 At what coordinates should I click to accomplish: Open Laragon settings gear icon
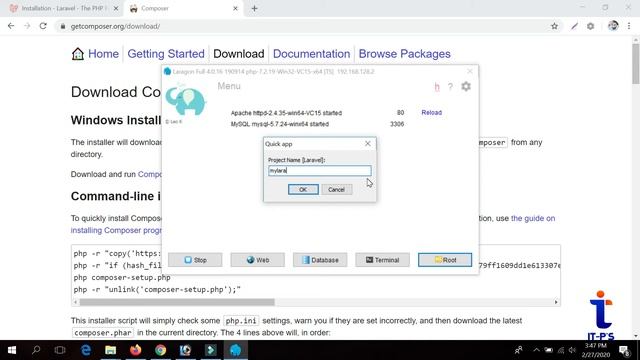(466, 87)
